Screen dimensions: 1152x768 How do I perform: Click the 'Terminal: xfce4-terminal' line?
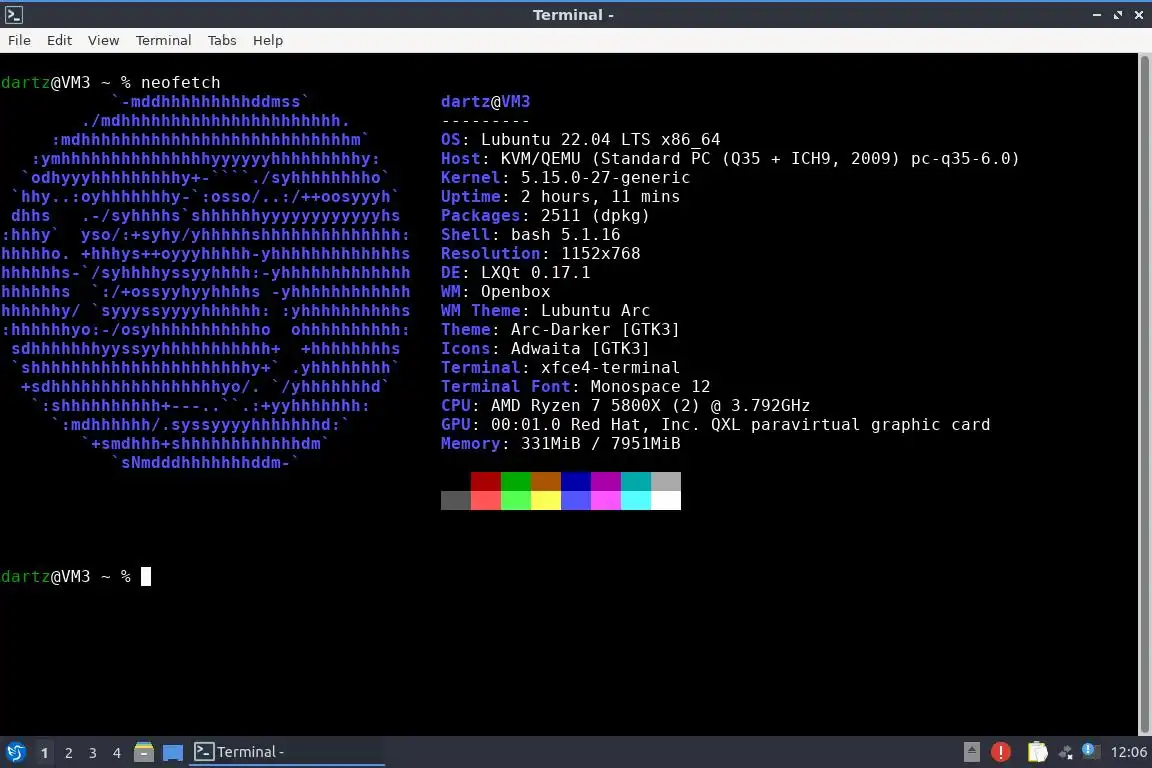(x=561, y=367)
